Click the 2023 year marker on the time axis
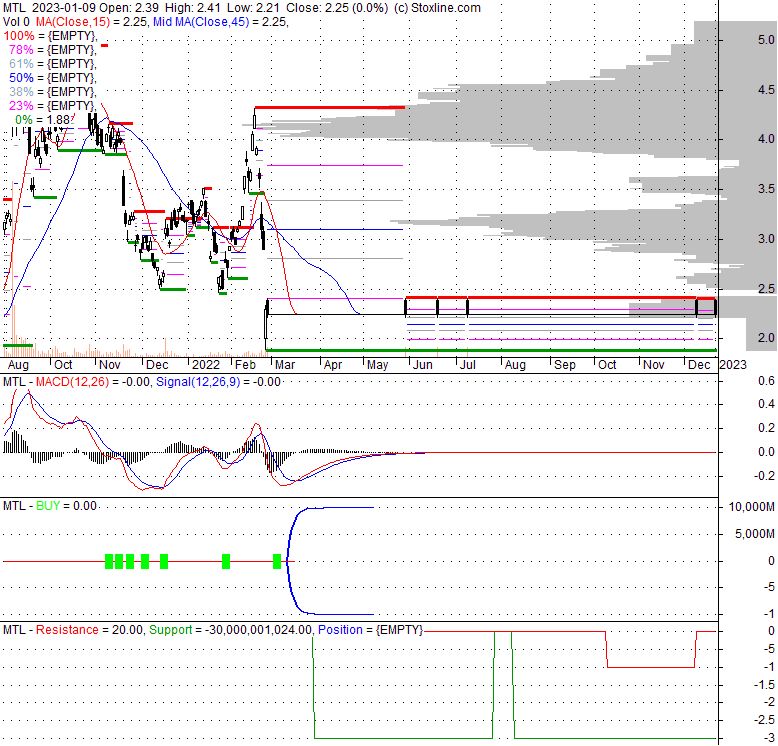 tap(732, 365)
